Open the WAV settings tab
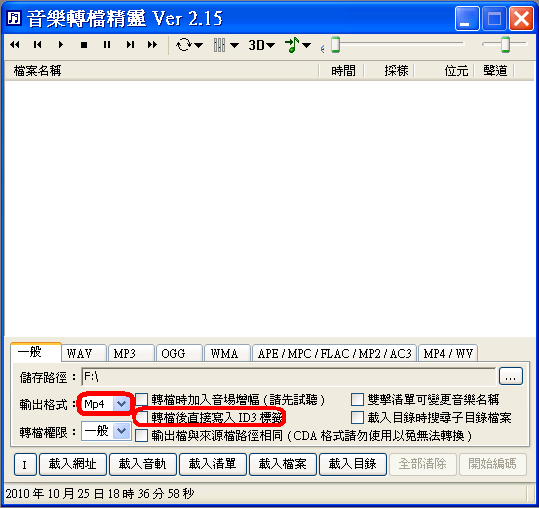 (x=84, y=353)
